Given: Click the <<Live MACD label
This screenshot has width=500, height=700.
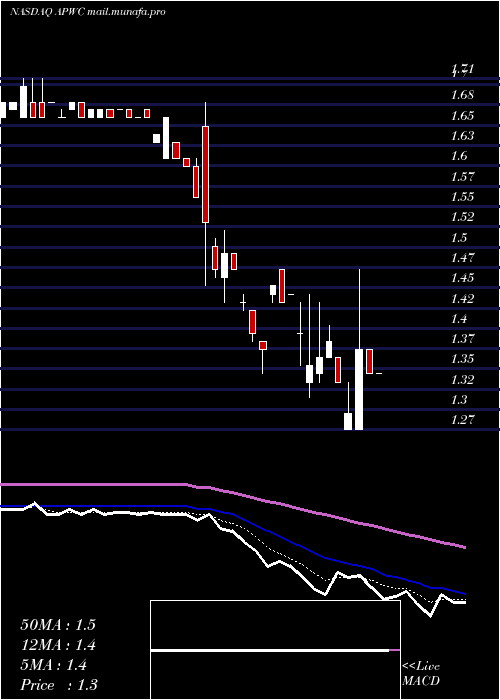Looking at the screenshot, I should pos(421,674).
